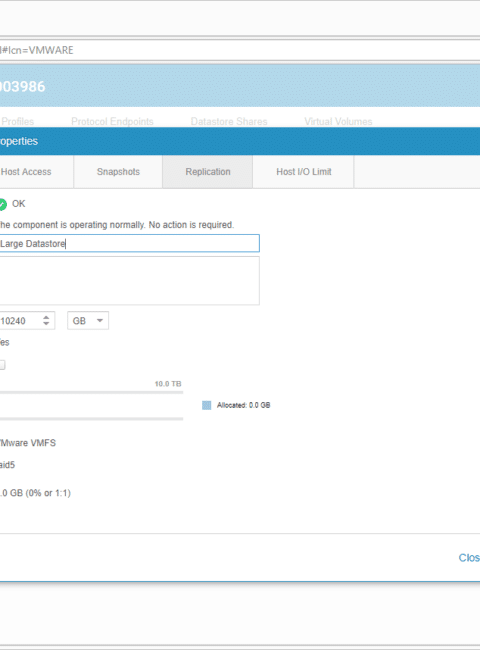This screenshot has width=480, height=650.
Task: Select the Replication tab
Action: pyautogui.click(x=208, y=172)
